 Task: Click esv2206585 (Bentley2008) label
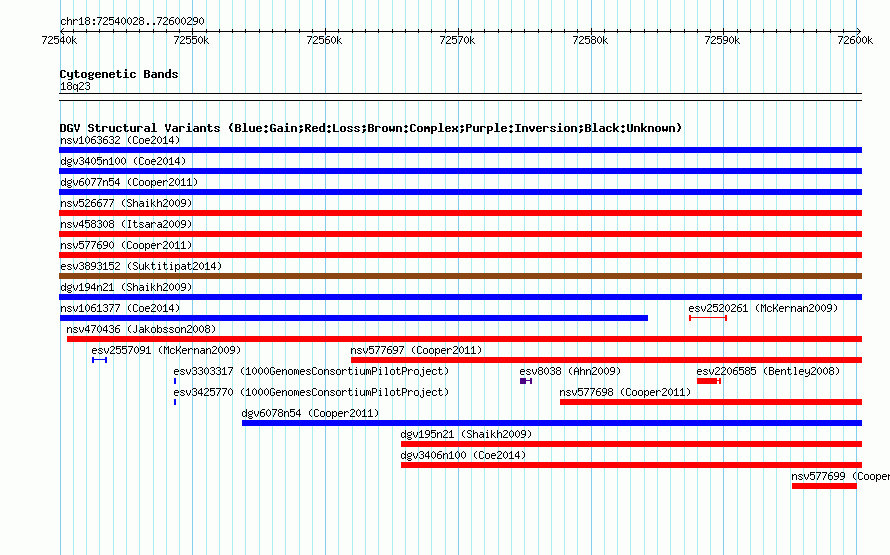(768, 371)
